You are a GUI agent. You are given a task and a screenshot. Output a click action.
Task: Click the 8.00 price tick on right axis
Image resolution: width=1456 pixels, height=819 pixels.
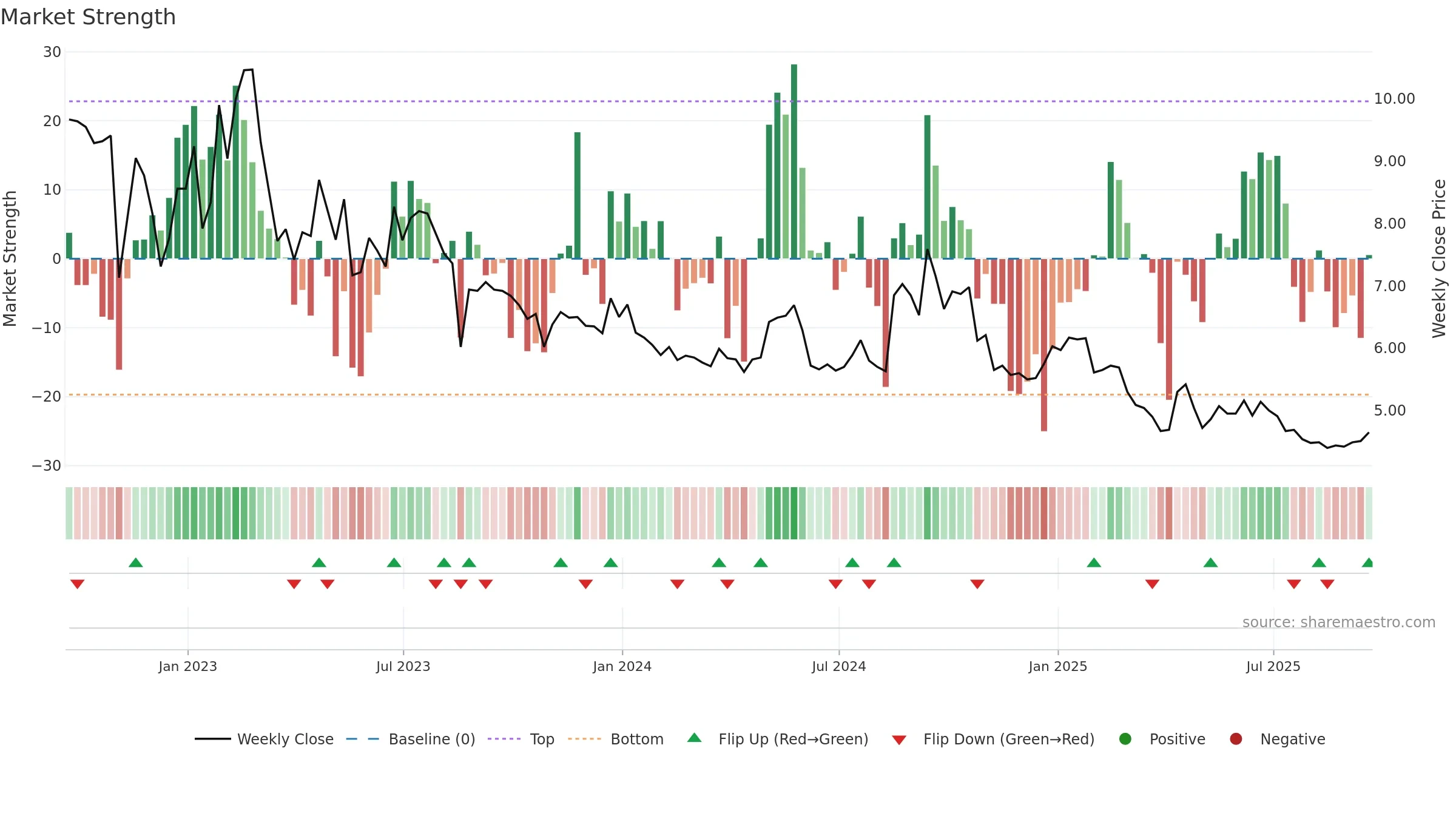[x=1389, y=224]
